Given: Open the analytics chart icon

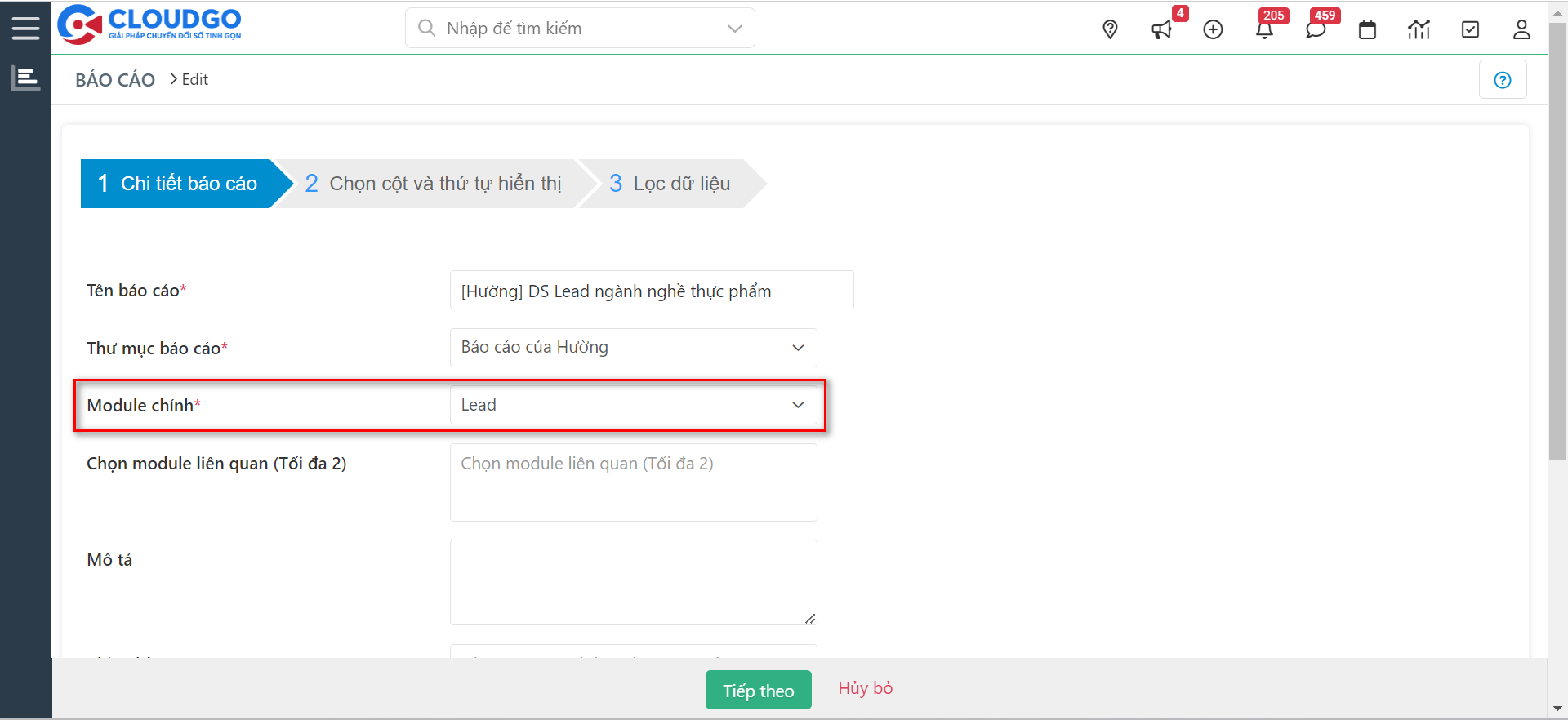Looking at the screenshot, I should tap(1419, 30).
